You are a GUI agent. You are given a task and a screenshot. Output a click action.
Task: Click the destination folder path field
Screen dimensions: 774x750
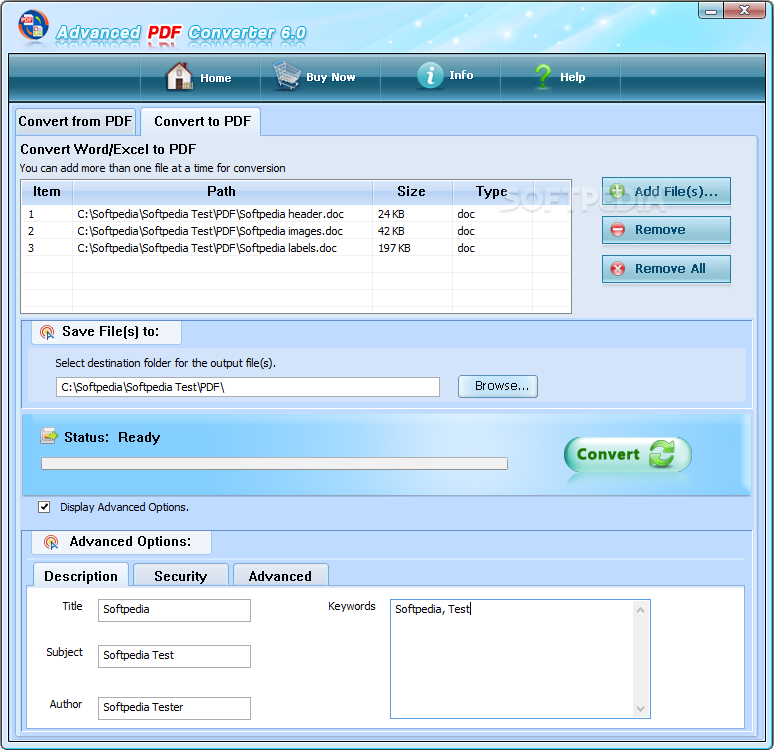click(248, 387)
